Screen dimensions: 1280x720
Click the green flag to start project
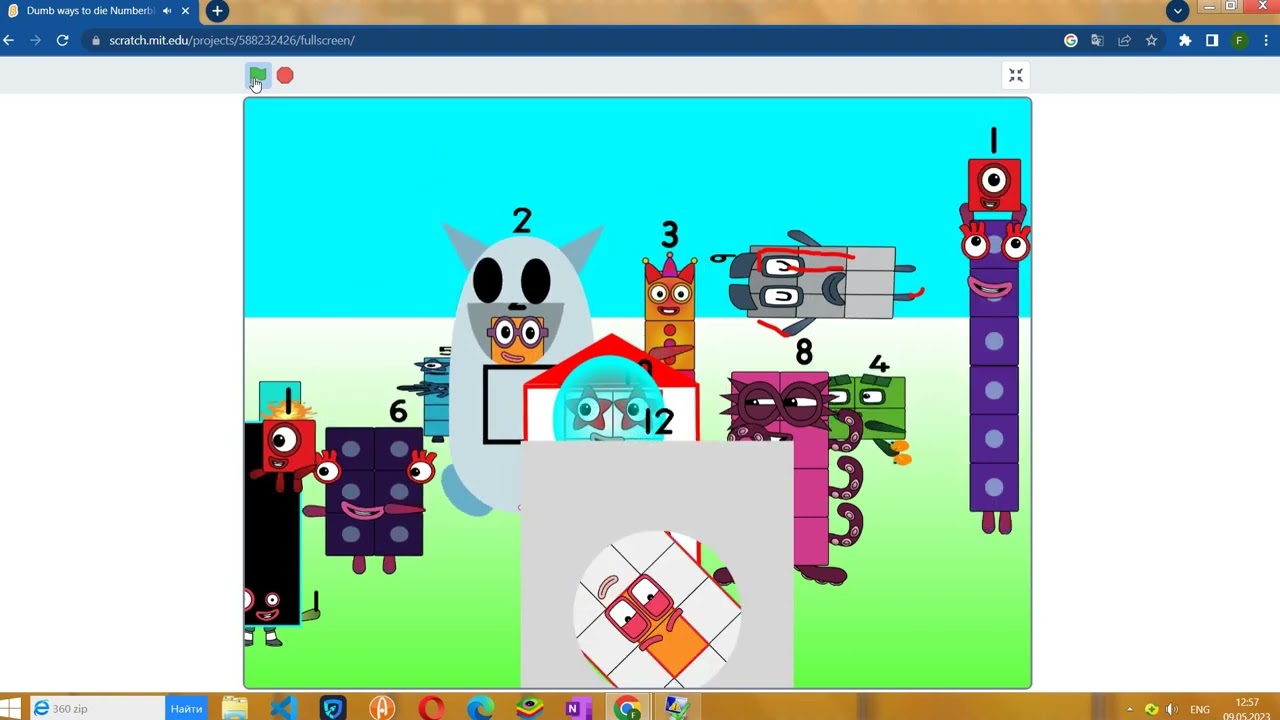(x=258, y=75)
